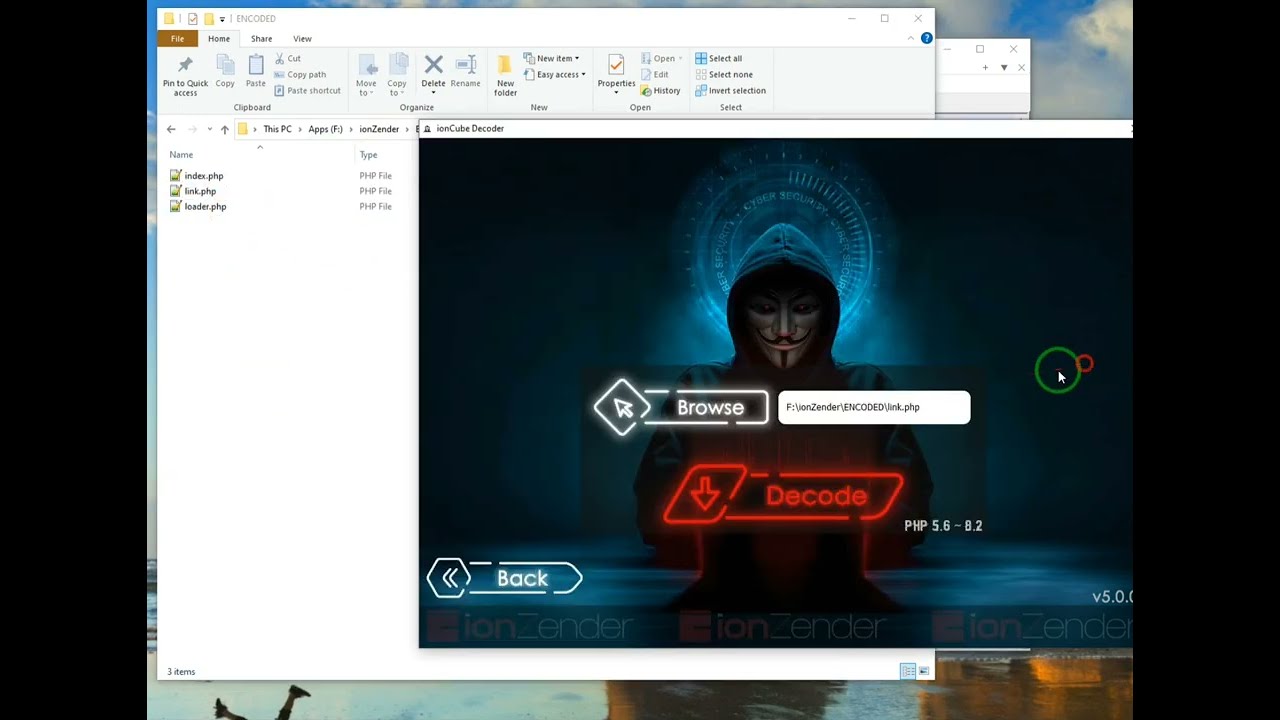Collapse the ribbon with the chevron
1280x720 pixels.
[x=910, y=38]
